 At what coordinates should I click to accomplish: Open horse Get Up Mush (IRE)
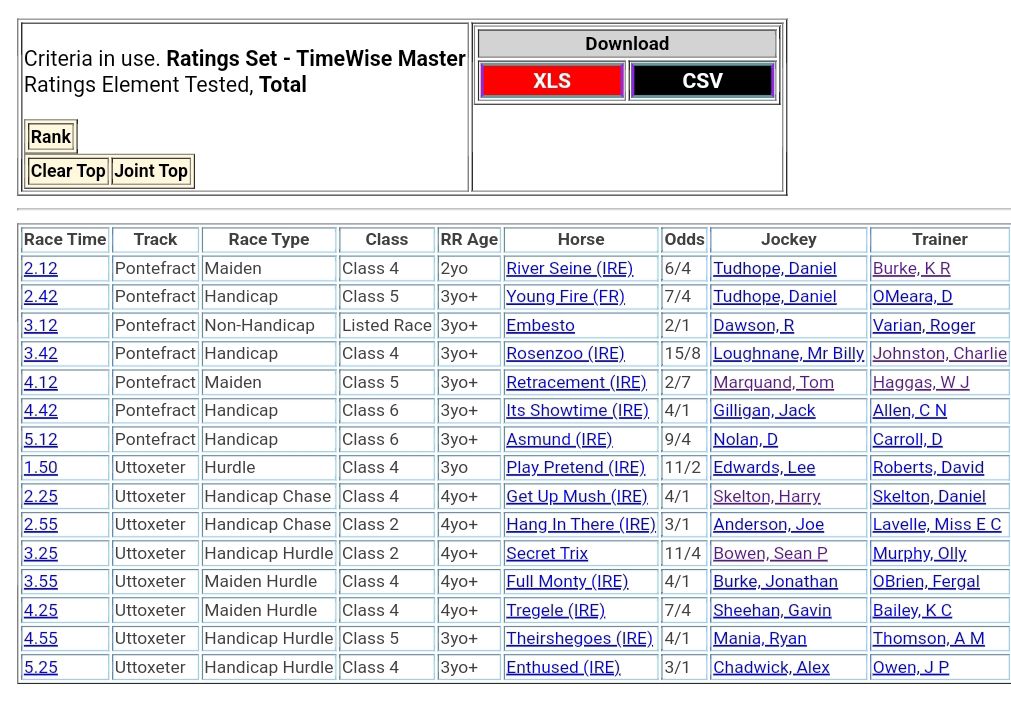coord(576,497)
